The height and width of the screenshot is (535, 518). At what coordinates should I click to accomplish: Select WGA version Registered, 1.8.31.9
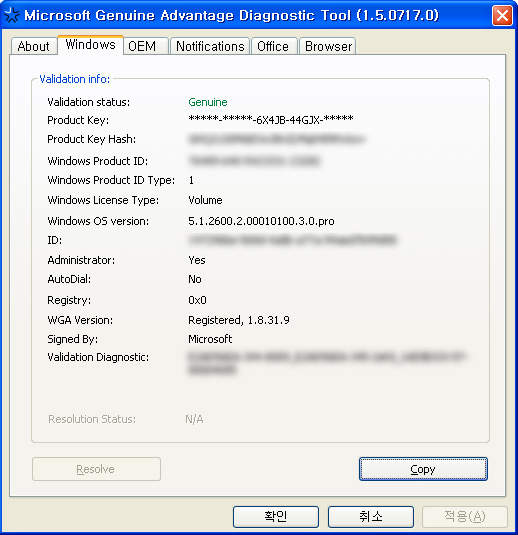[239, 320]
